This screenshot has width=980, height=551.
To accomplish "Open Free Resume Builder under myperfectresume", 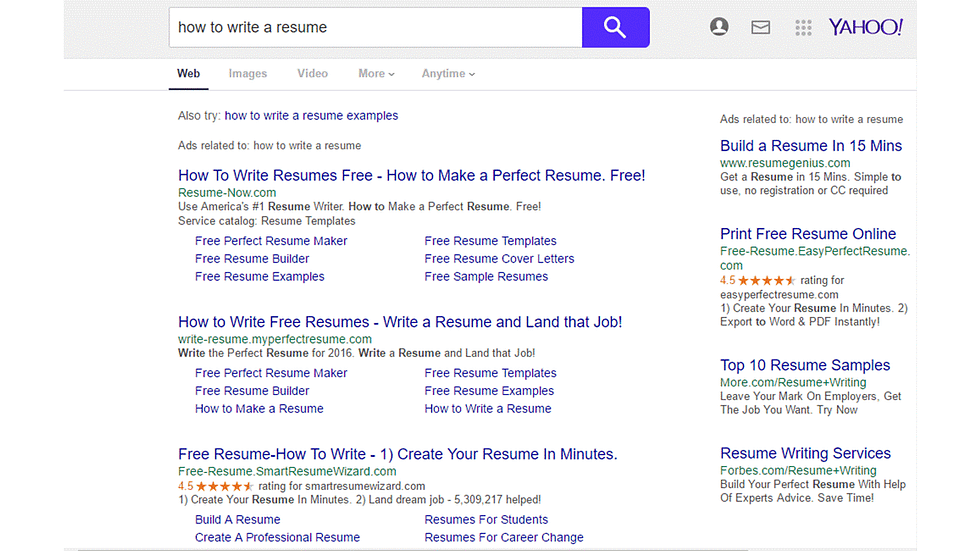I will click(252, 391).
